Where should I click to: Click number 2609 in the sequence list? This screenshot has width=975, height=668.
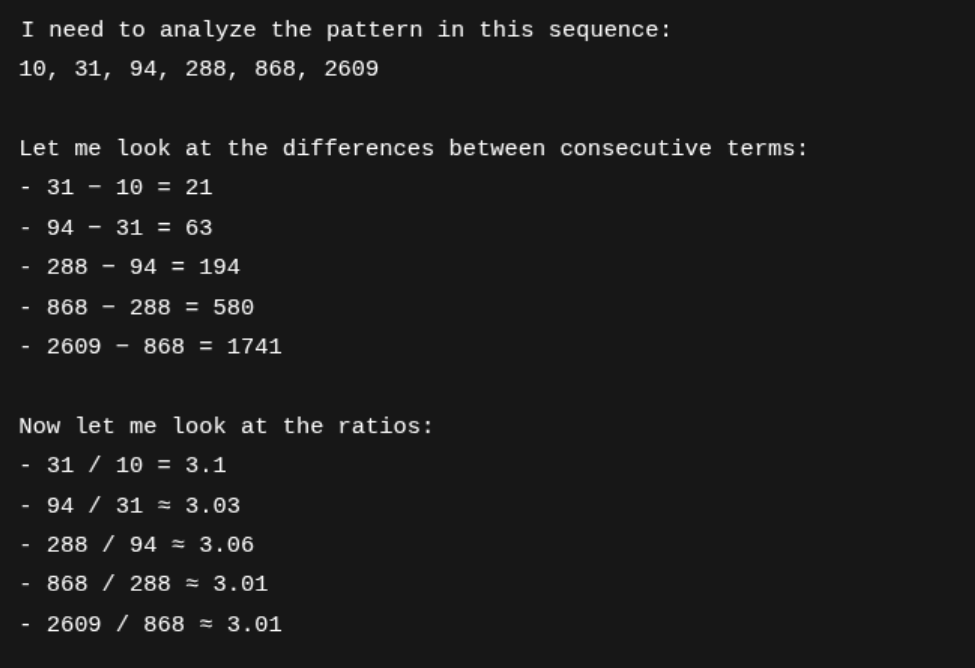click(x=351, y=70)
